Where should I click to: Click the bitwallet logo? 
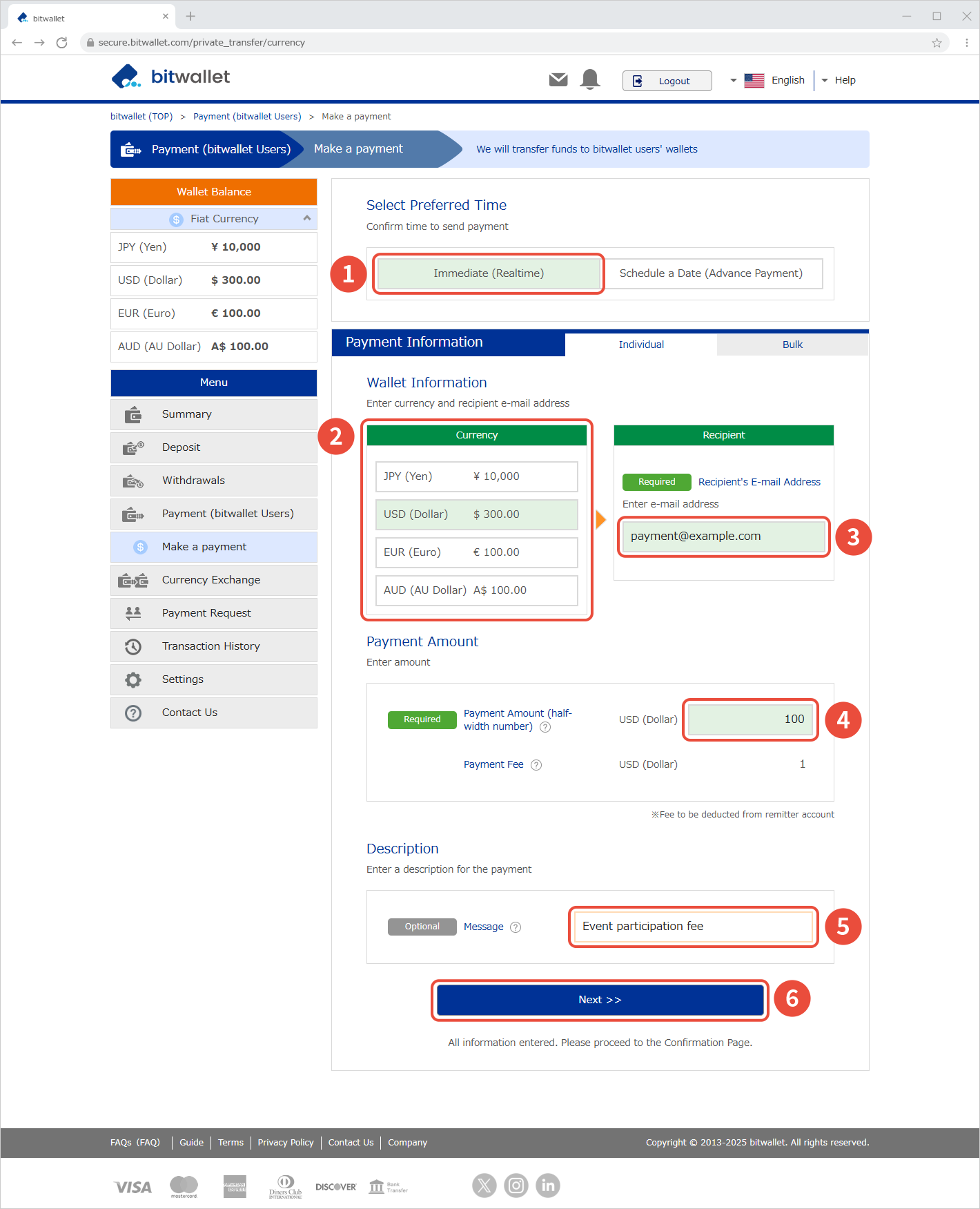coord(170,77)
